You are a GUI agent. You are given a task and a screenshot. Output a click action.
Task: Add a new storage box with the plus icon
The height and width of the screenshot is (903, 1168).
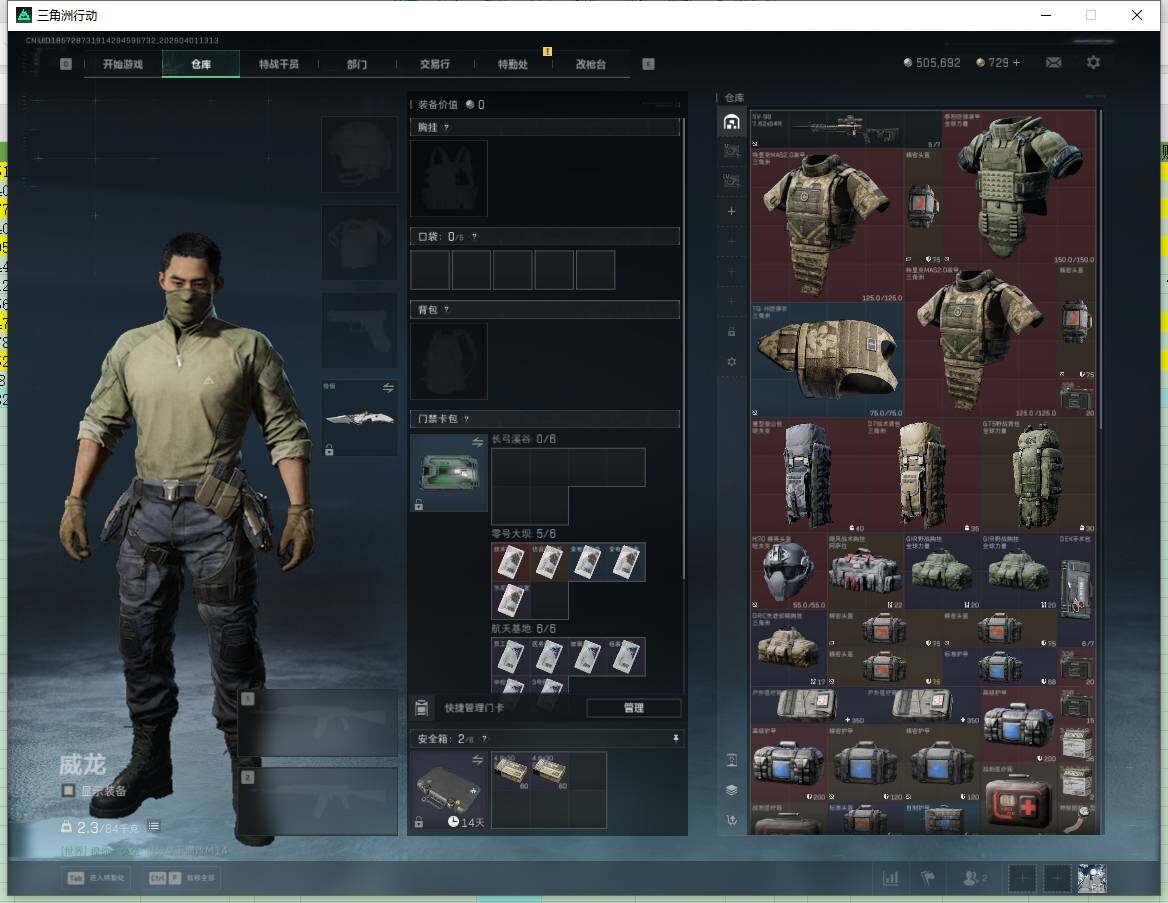click(x=731, y=212)
